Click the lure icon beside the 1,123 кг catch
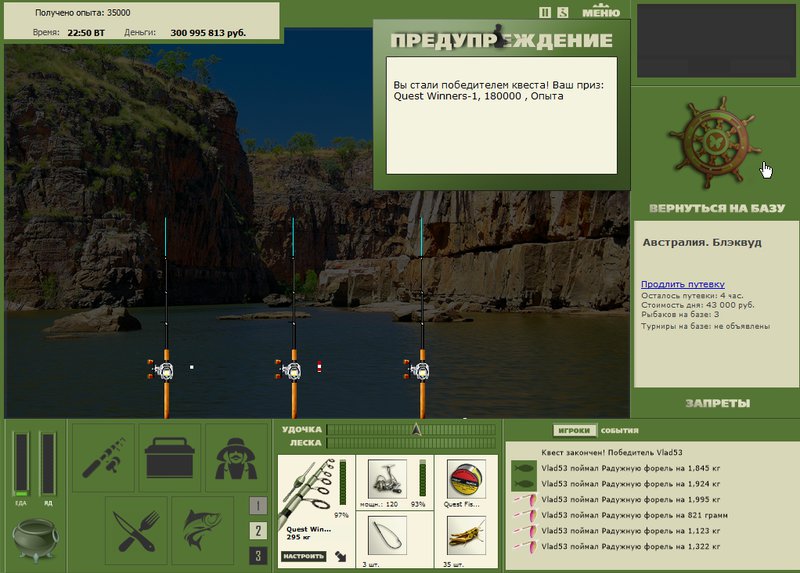The height and width of the screenshot is (573, 800). point(524,531)
